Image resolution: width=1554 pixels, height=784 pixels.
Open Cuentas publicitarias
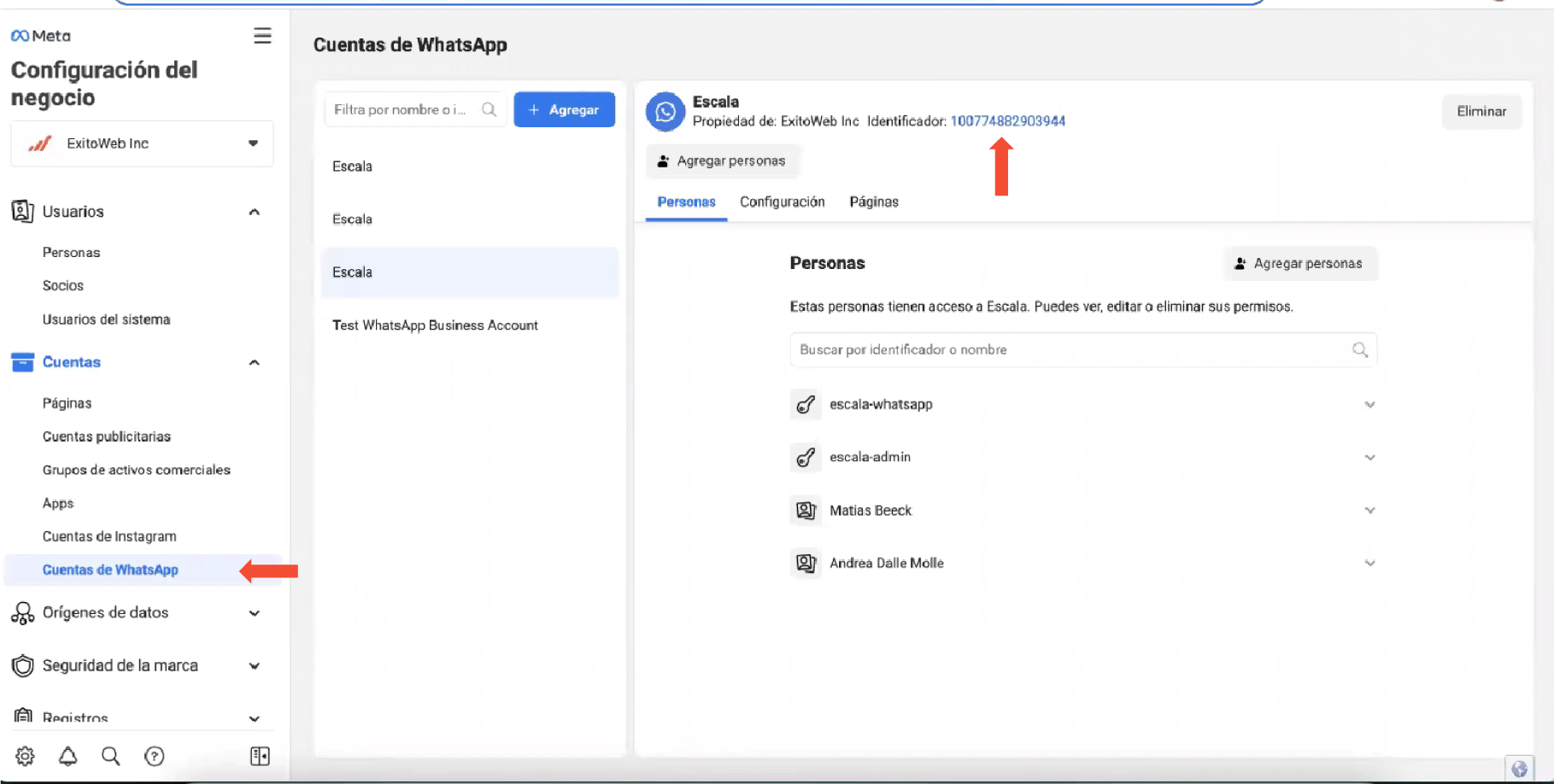106,436
